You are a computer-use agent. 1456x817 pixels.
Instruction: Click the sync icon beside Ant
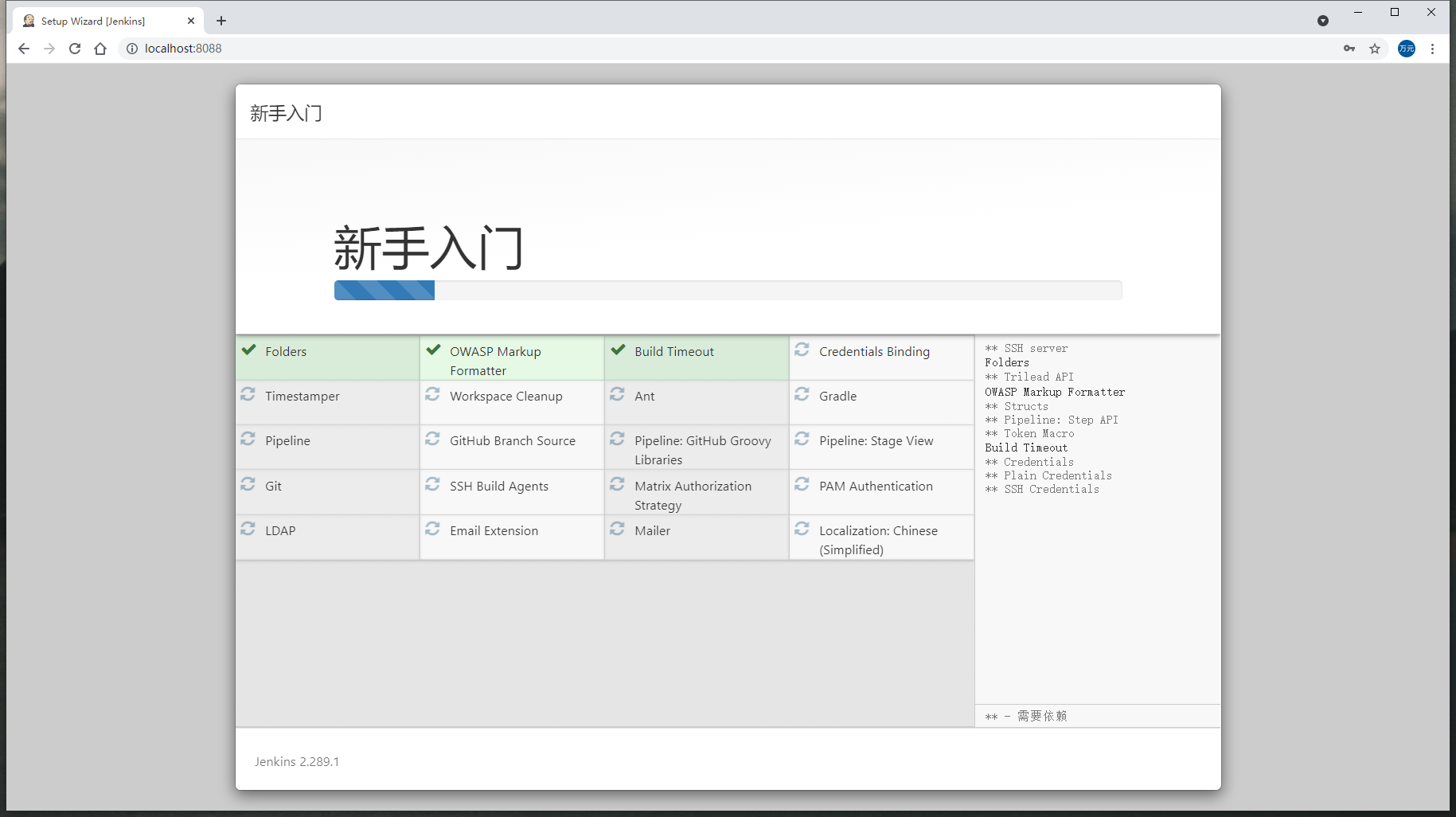coord(617,394)
